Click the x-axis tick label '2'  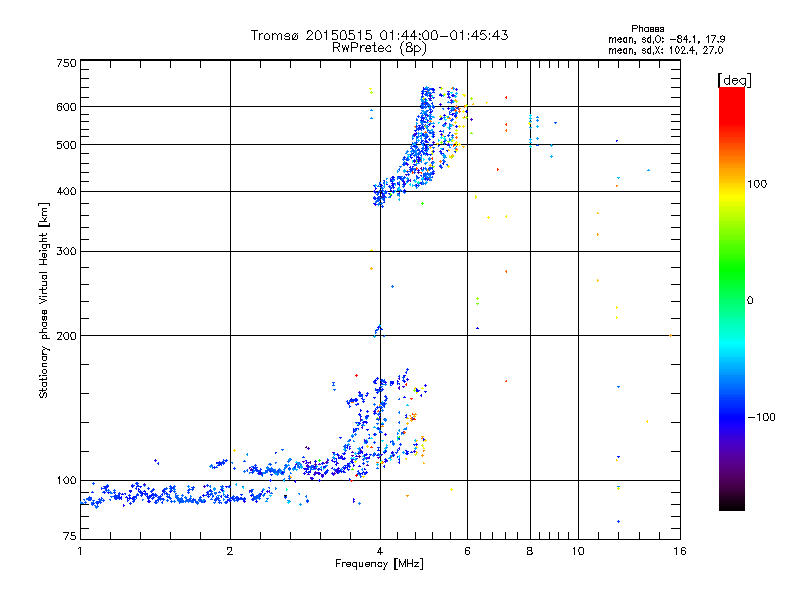click(230, 551)
